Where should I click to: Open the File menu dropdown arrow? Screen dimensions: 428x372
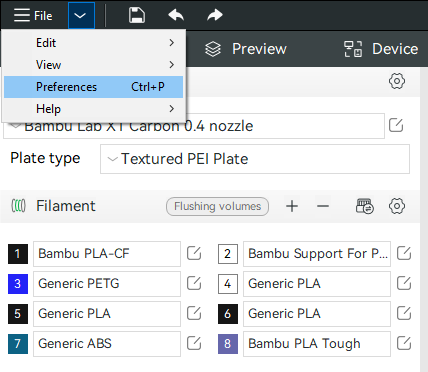coord(81,15)
